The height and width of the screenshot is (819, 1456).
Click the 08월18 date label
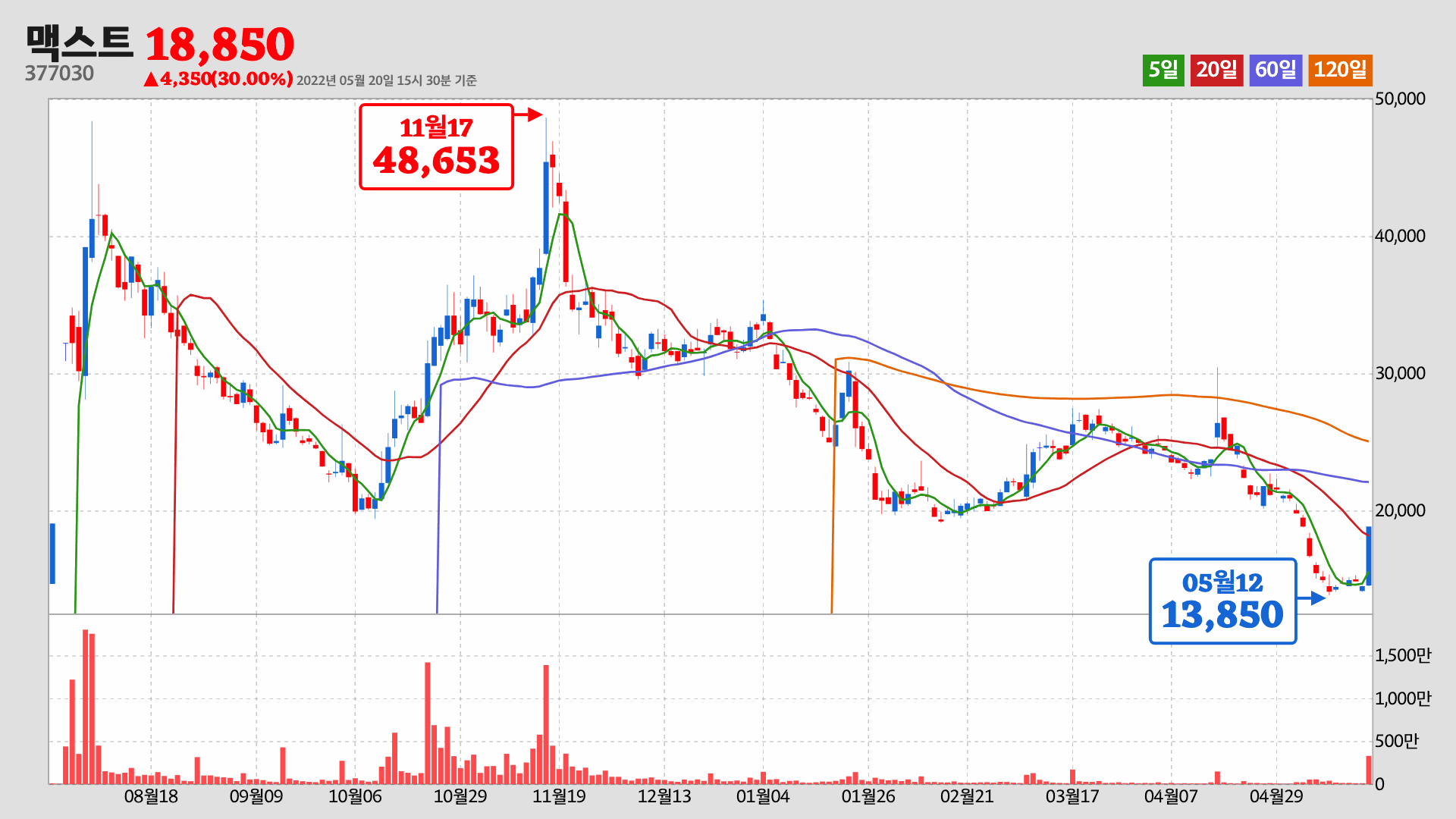pos(151,796)
